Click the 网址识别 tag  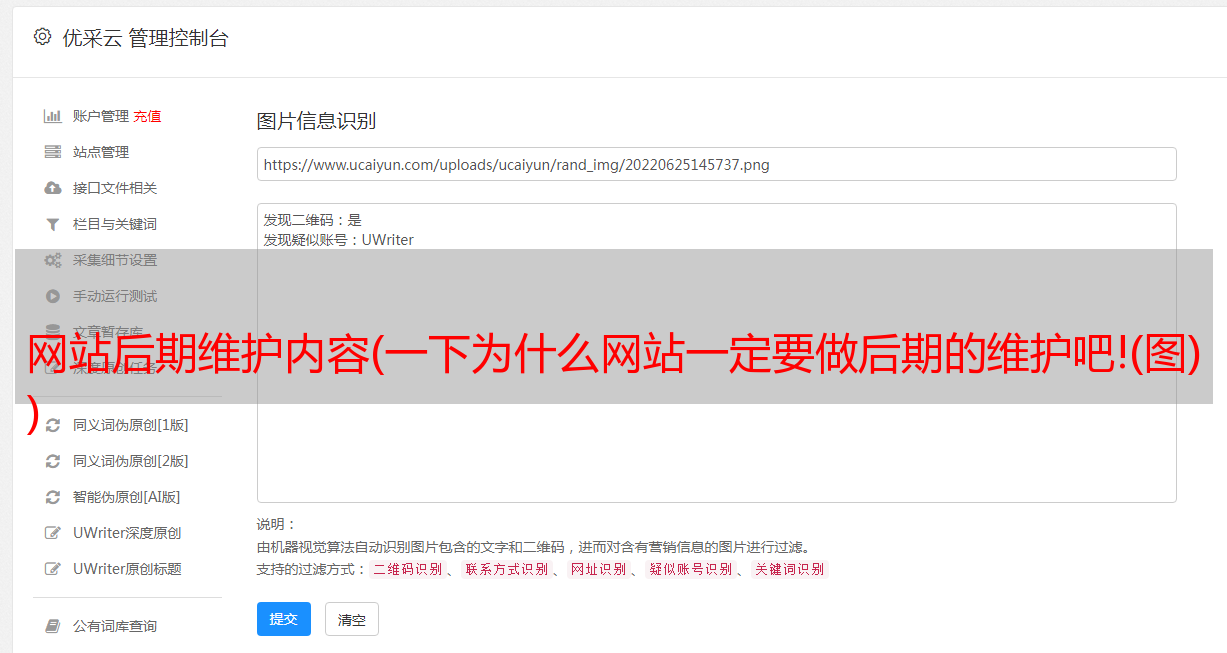598,569
